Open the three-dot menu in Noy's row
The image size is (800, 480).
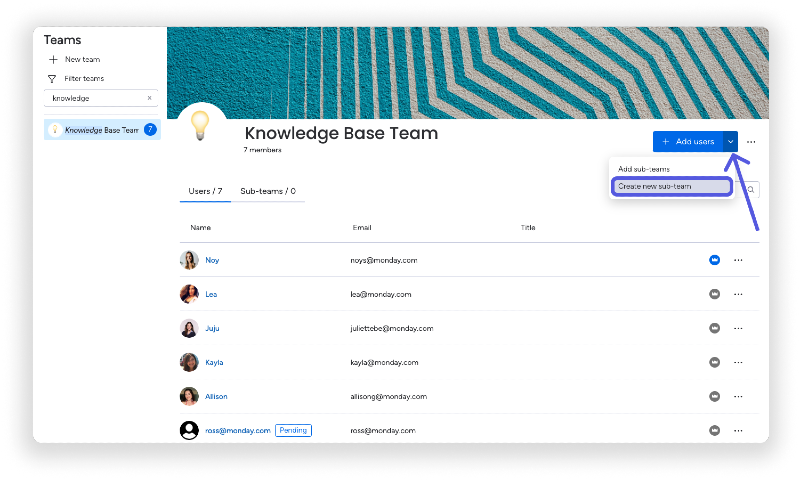pos(738,260)
